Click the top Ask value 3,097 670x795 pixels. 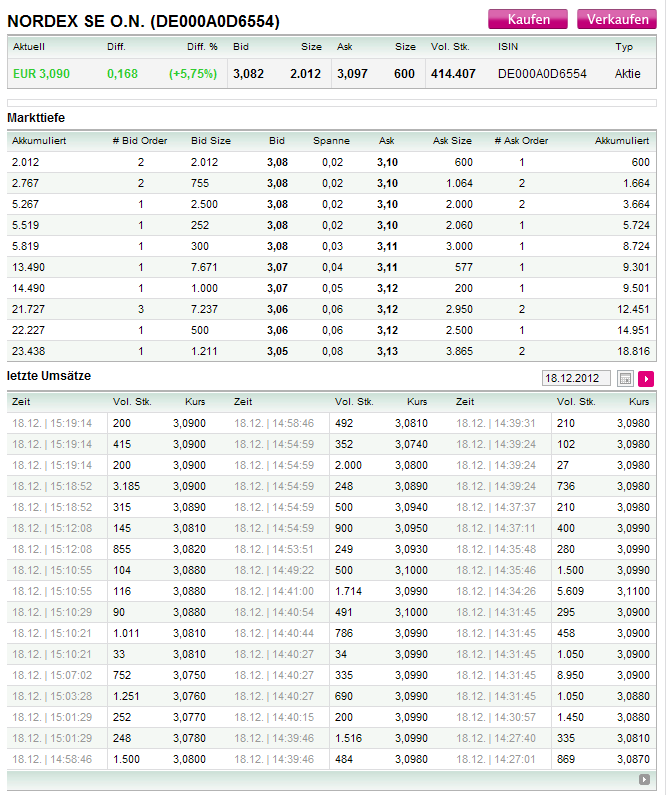pyautogui.click(x=352, y=74)
